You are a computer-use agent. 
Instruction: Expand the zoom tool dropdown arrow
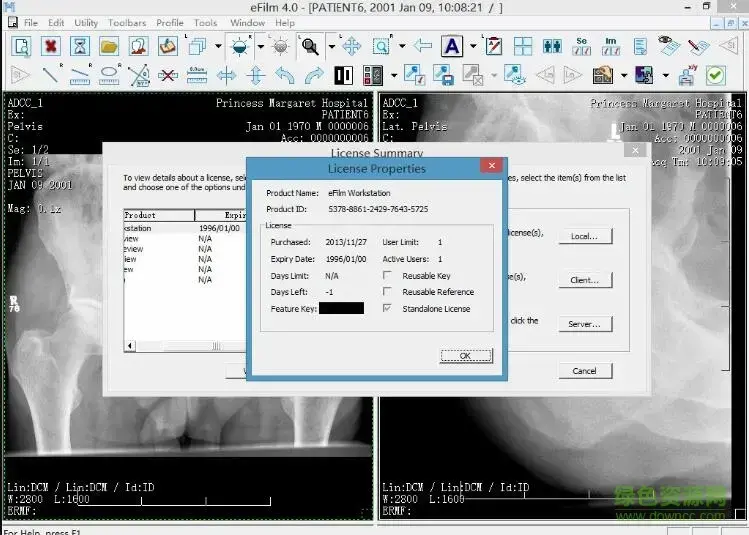[331, 46]
